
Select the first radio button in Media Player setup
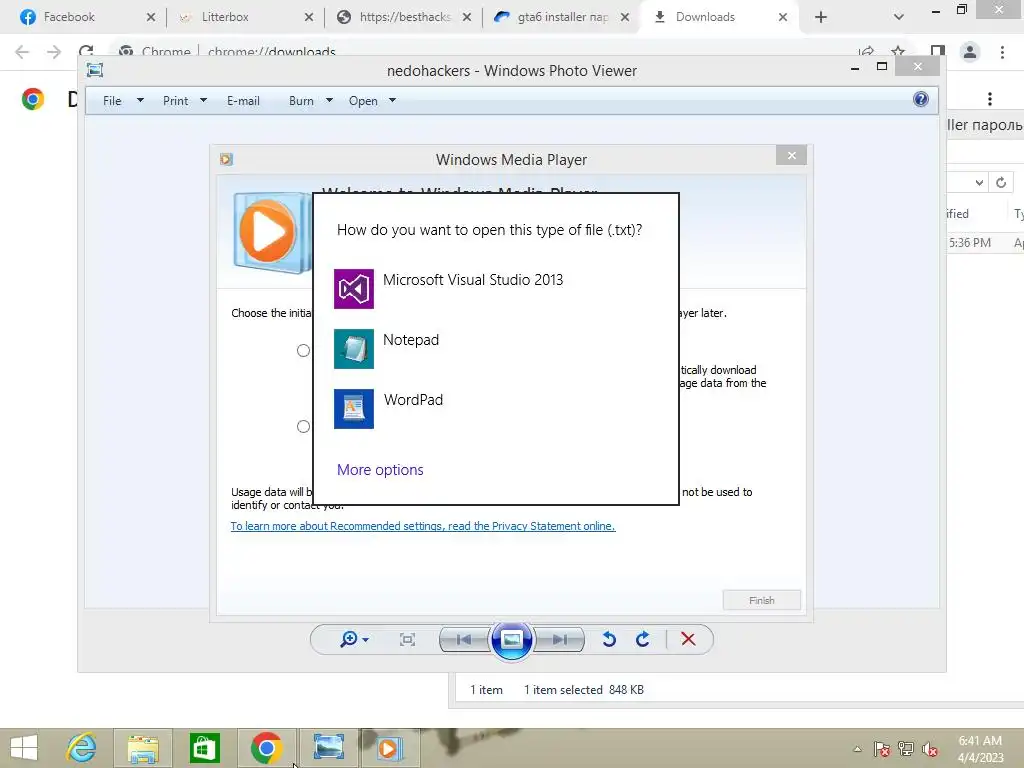[303, 351]
